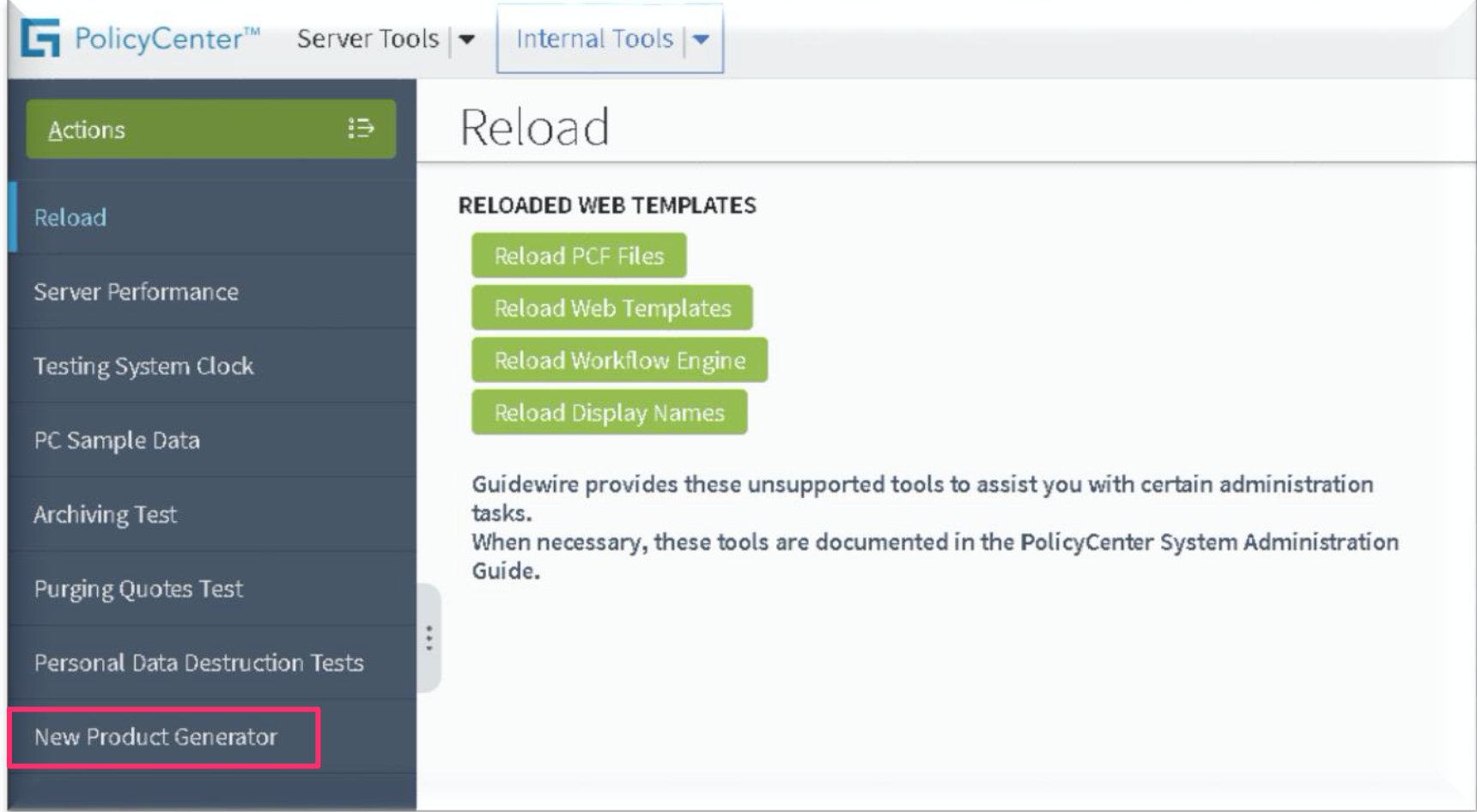The width and height of the screenshot is (1477, 812).
Task: Open Purging Quotes Test in sidebar
Action: click(138, 589)
